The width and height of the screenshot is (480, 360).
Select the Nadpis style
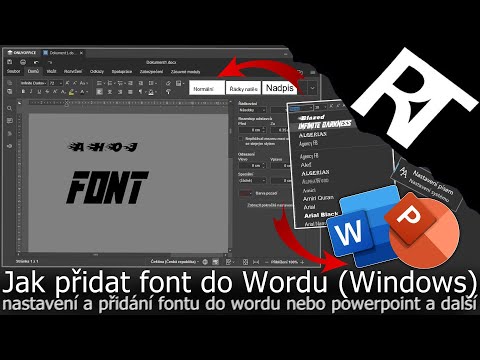[x=280, y=88]
